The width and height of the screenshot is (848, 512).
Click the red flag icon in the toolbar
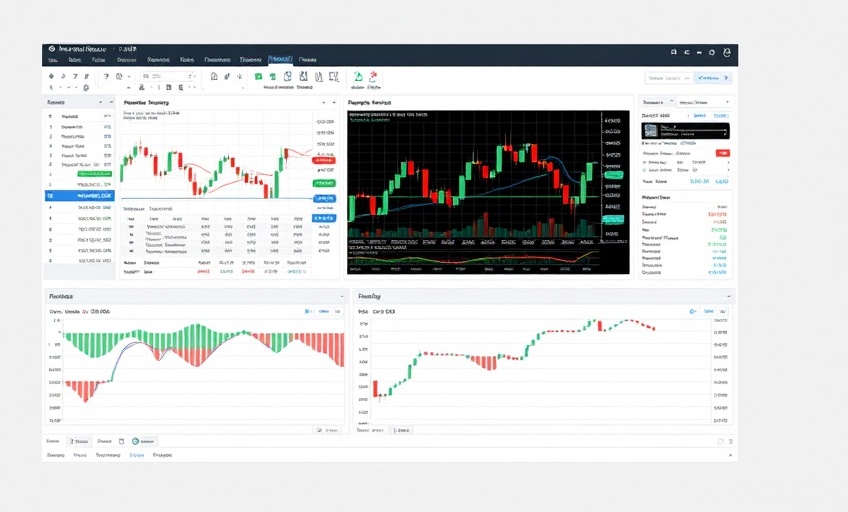click(x=373, y=76)
